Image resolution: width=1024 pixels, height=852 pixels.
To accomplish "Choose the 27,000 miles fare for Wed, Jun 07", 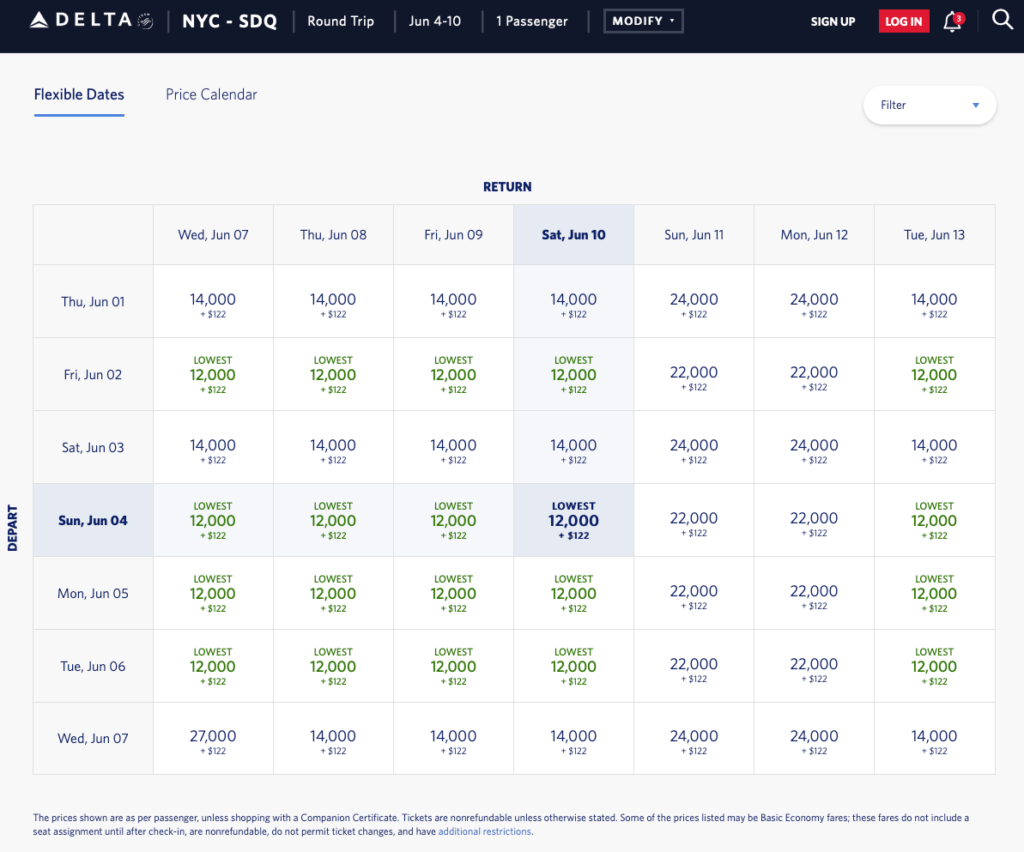I will coord(213,739).
